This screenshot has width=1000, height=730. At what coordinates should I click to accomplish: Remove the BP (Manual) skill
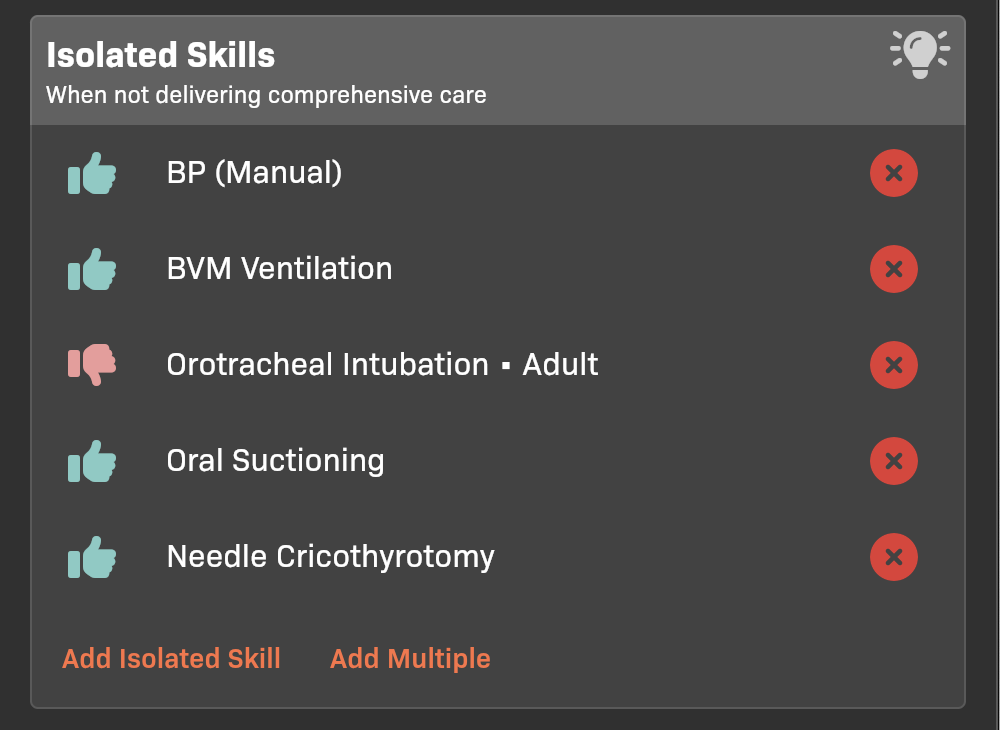coord(893,173)
